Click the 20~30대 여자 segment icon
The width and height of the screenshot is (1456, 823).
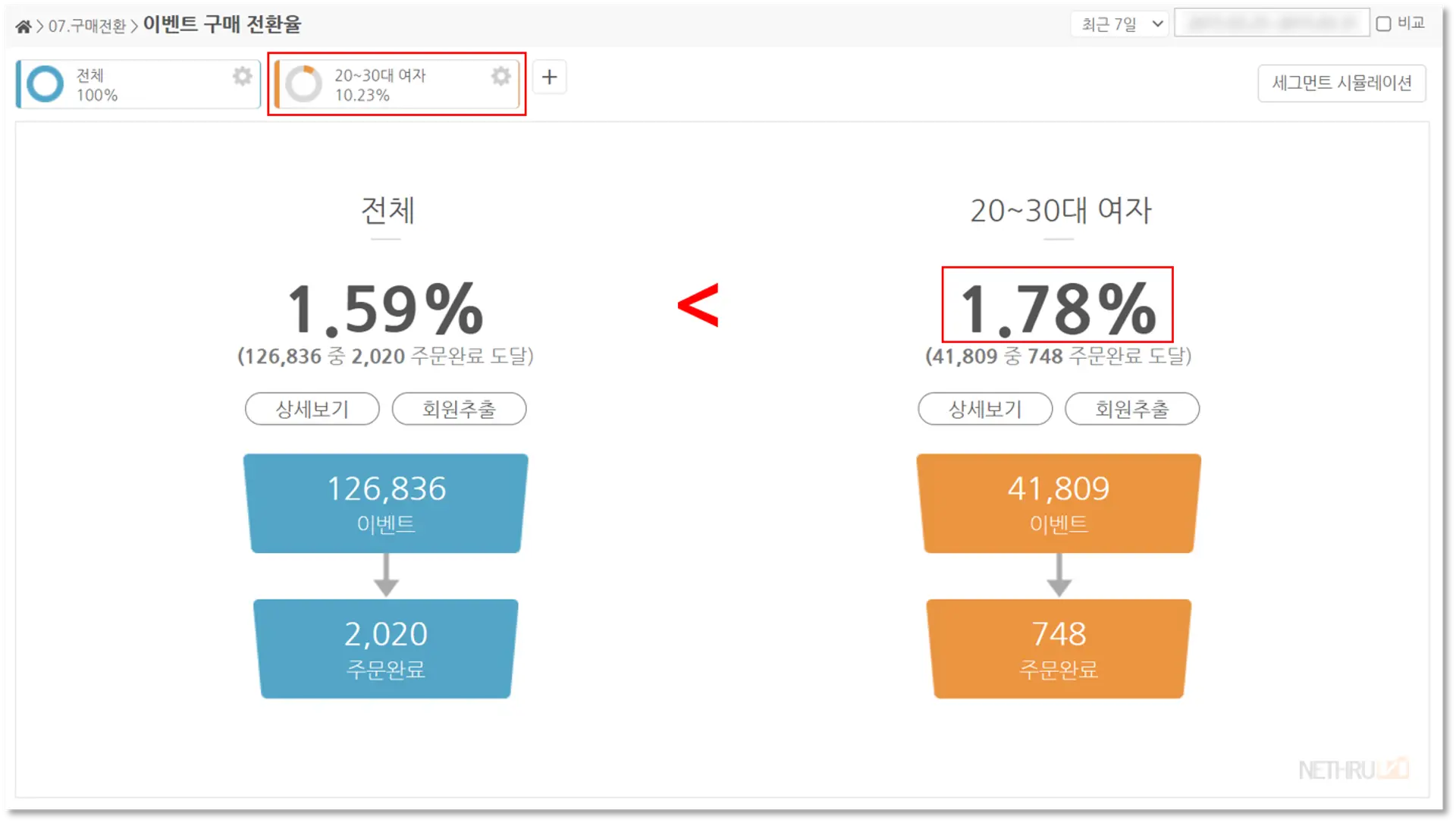pyautogui.click(x=301, y=84)
